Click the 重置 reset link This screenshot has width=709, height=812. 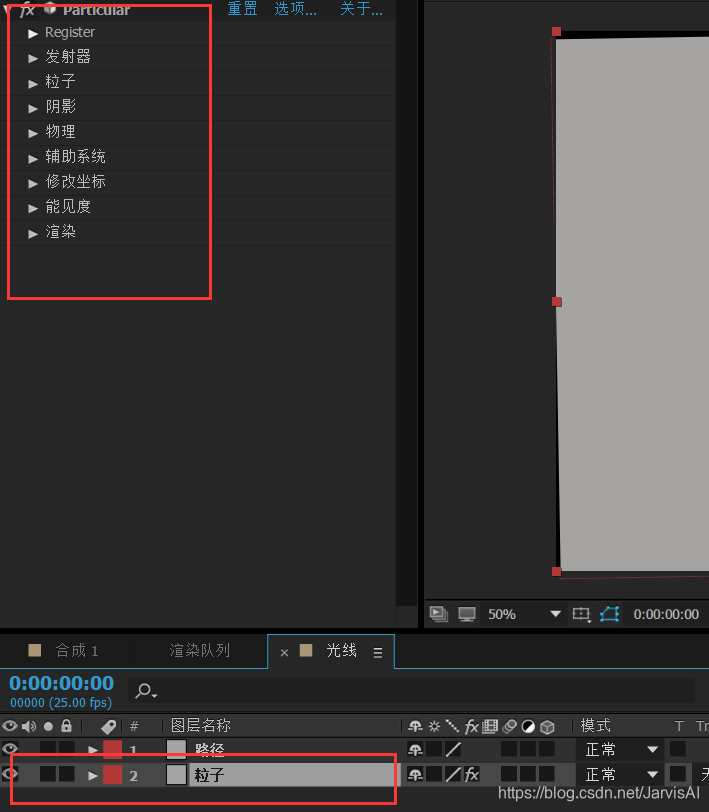pos(242,8)
